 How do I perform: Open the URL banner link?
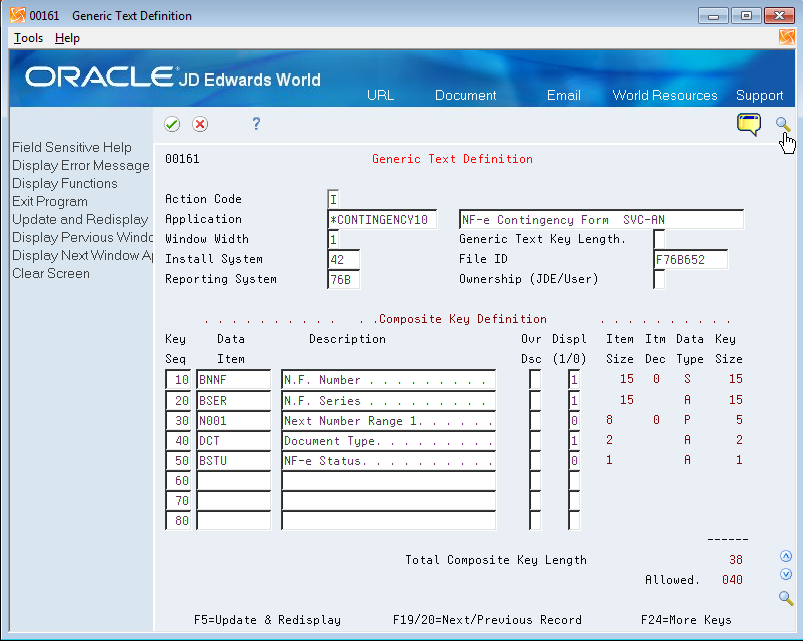[x=381, y=95]
